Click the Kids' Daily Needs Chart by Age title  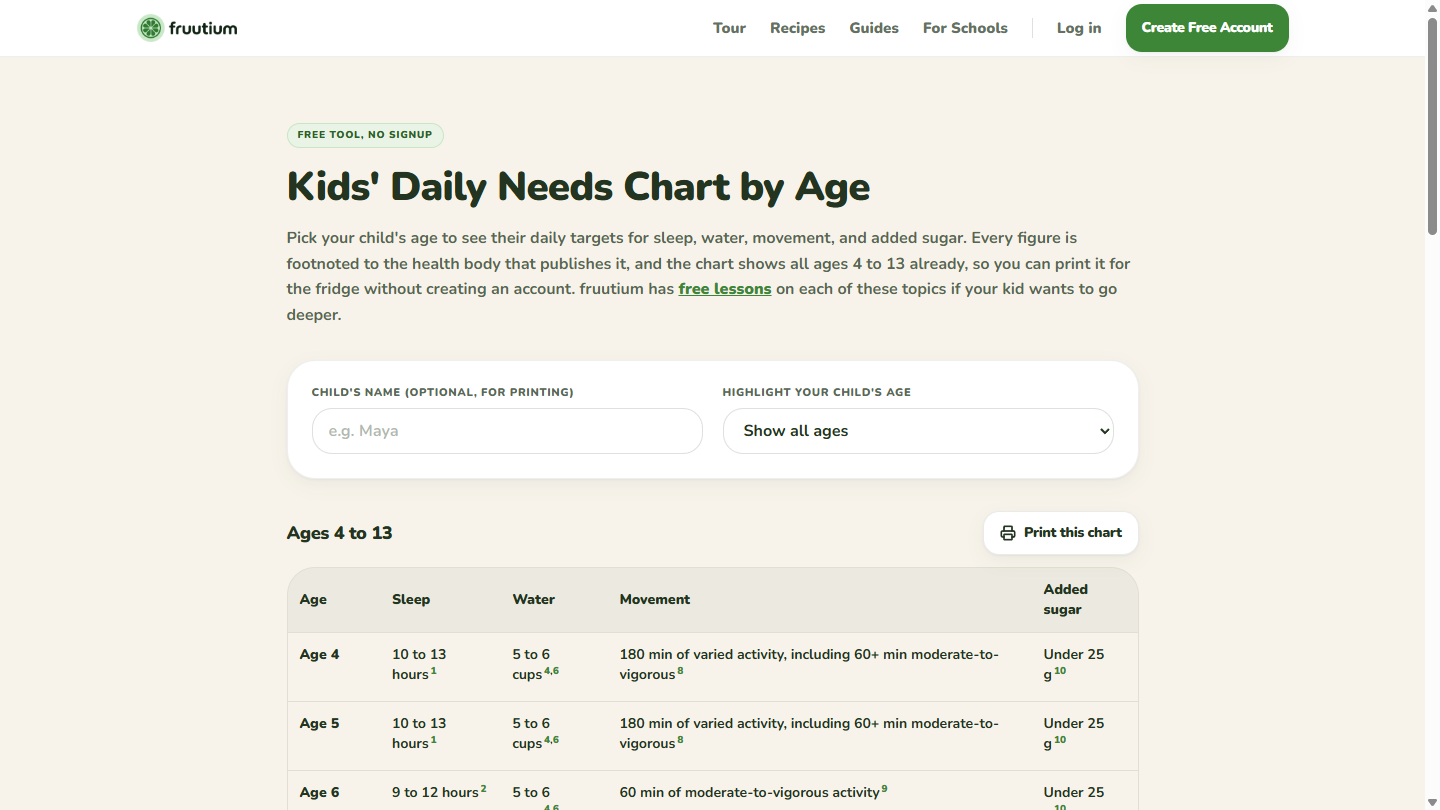coord(578,187)
